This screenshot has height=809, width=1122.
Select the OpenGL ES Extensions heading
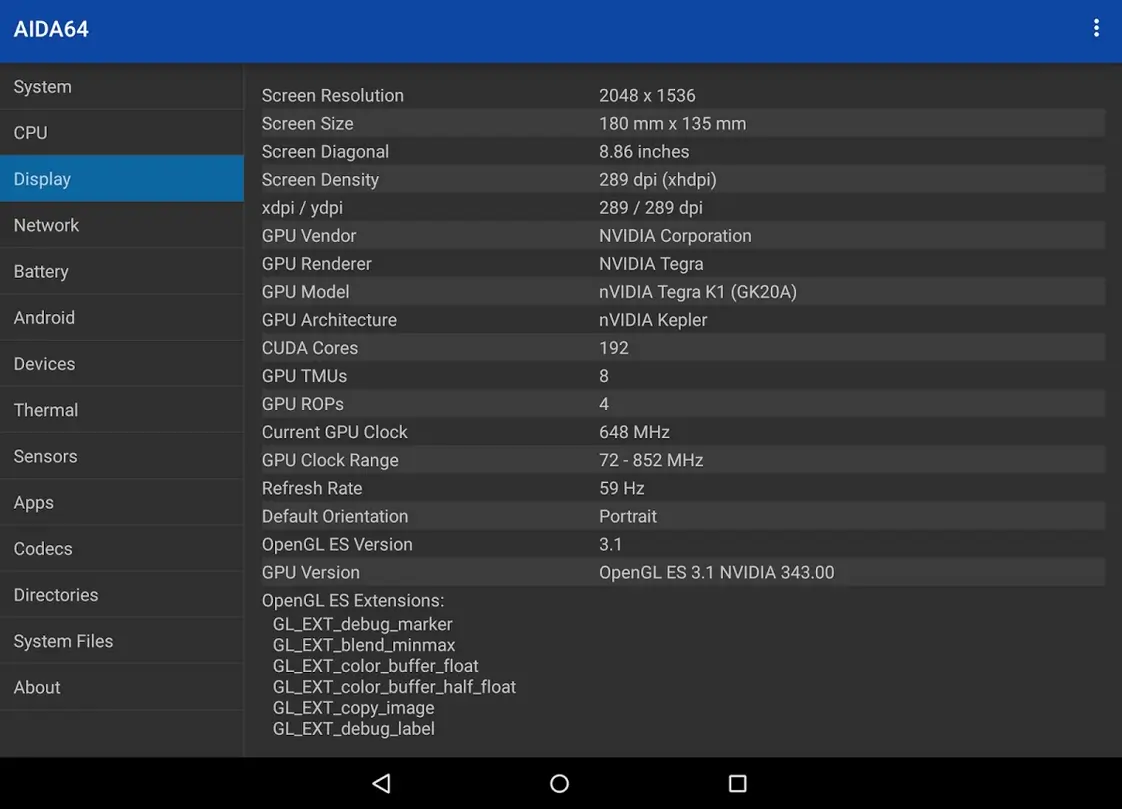353,600
